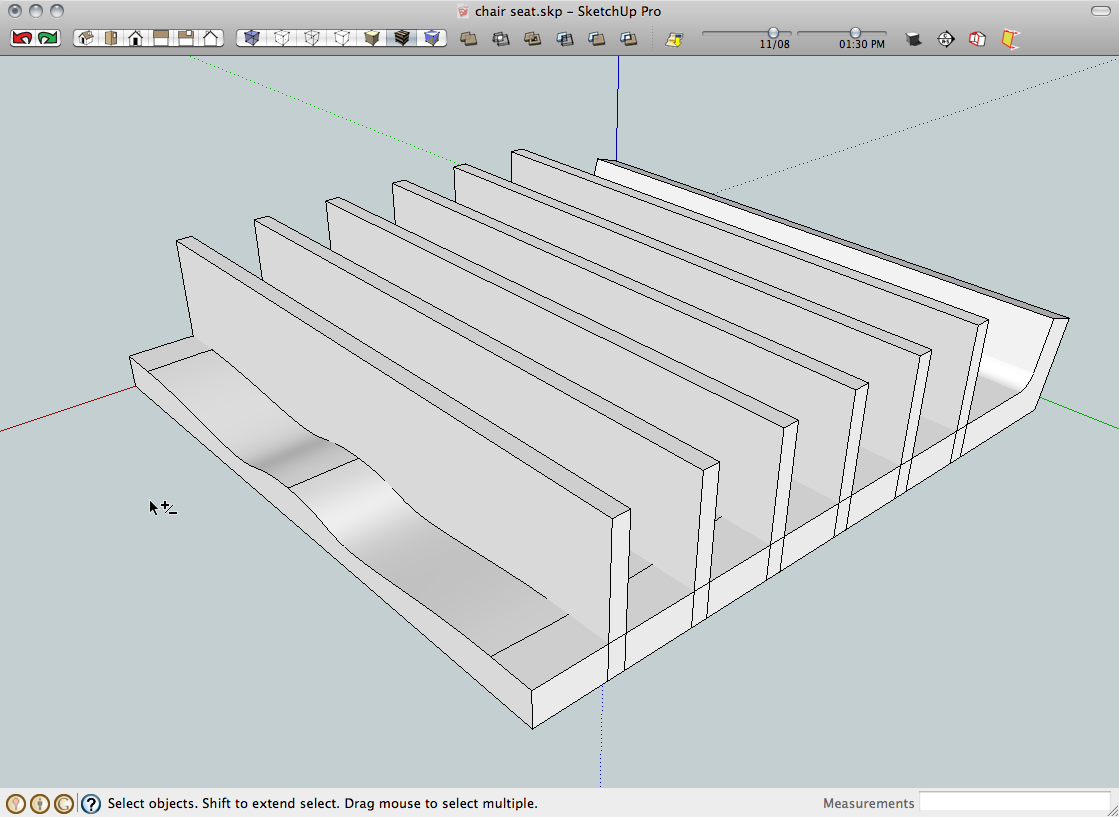This screenshot has height=817, width=1119.
Task: Click the green Redo arrow
Action: pyautogui.click(x=48, y=38)
